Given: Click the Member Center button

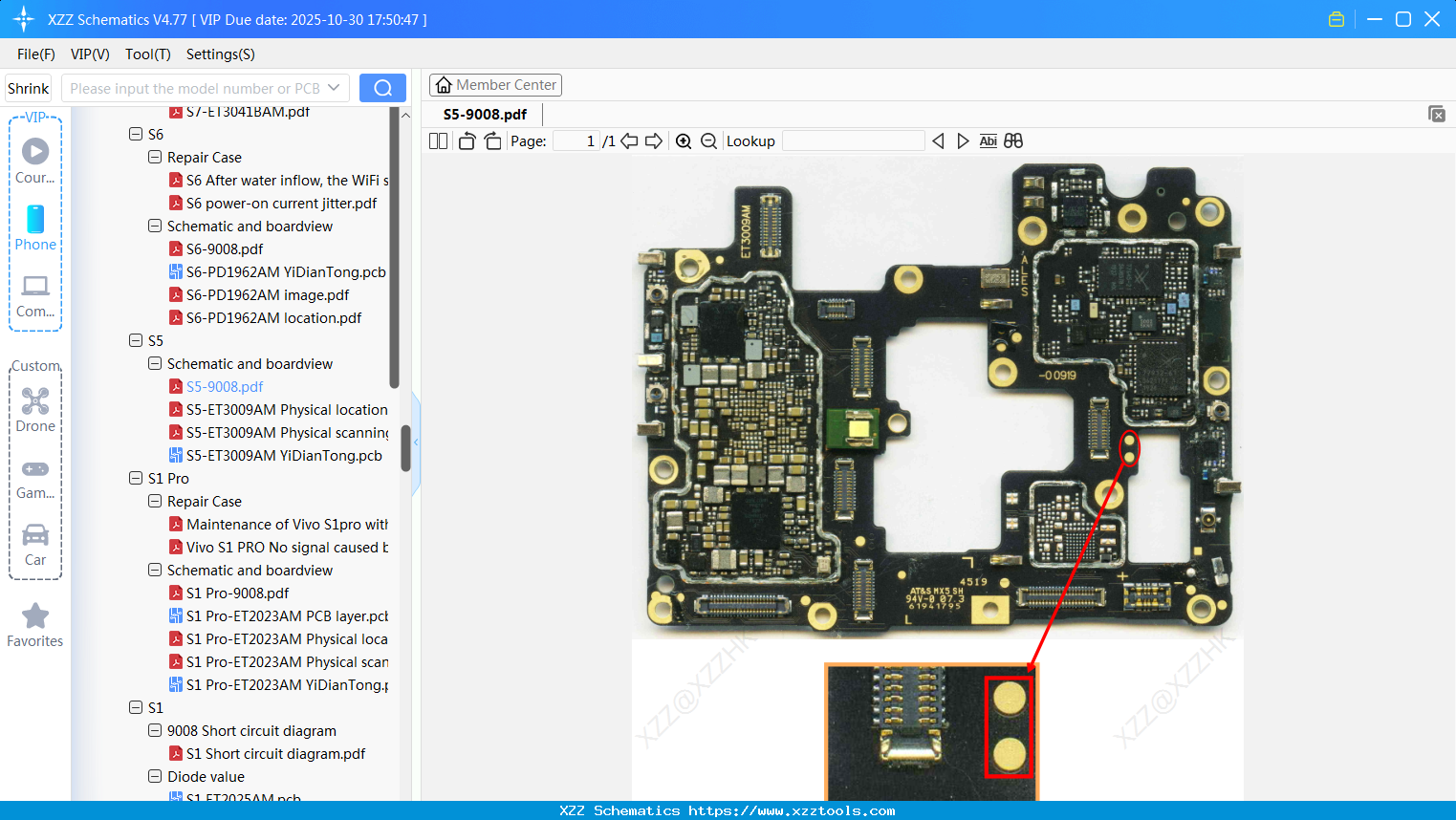Looking at the screenshot, I should [x=495, y=85].
